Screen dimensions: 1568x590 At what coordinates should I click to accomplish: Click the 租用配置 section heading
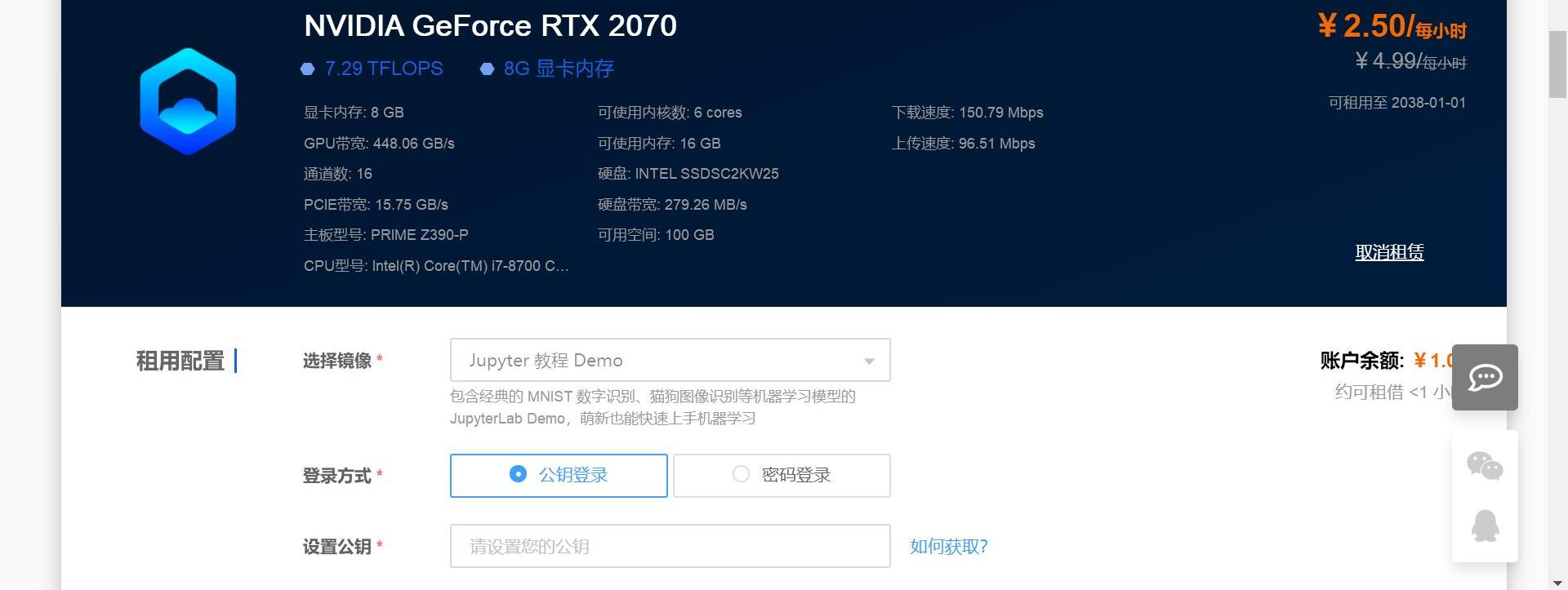pos(180,361)
